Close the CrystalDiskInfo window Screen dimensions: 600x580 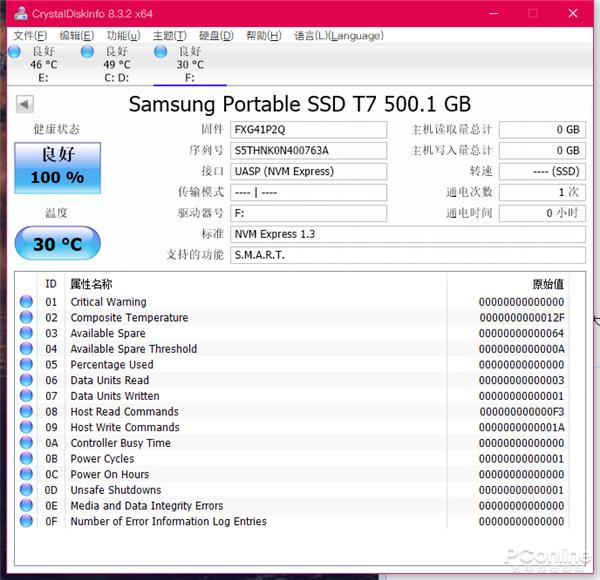[x=573, y=13]
